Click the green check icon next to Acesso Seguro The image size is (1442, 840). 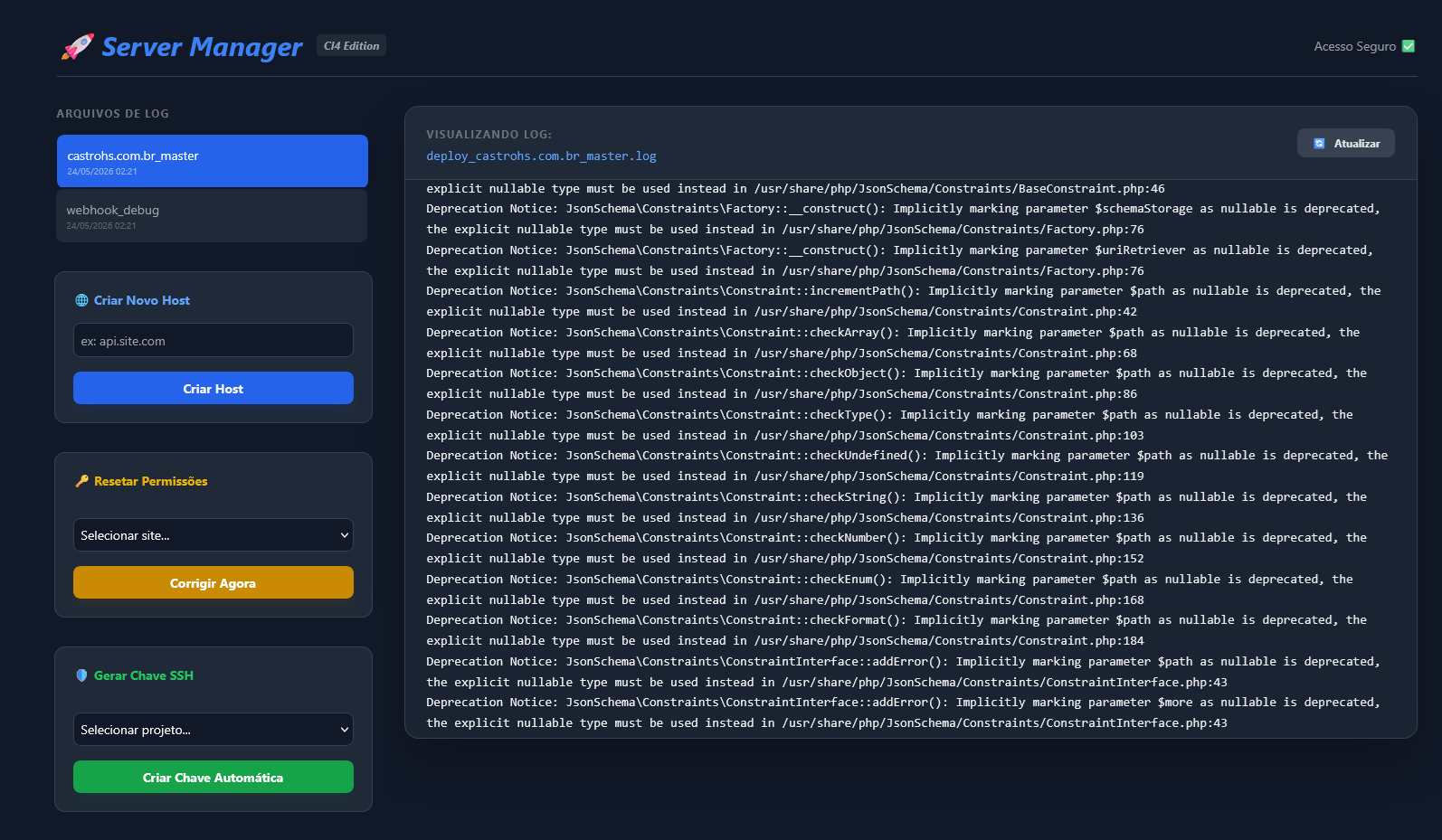tap(1409, 46)
